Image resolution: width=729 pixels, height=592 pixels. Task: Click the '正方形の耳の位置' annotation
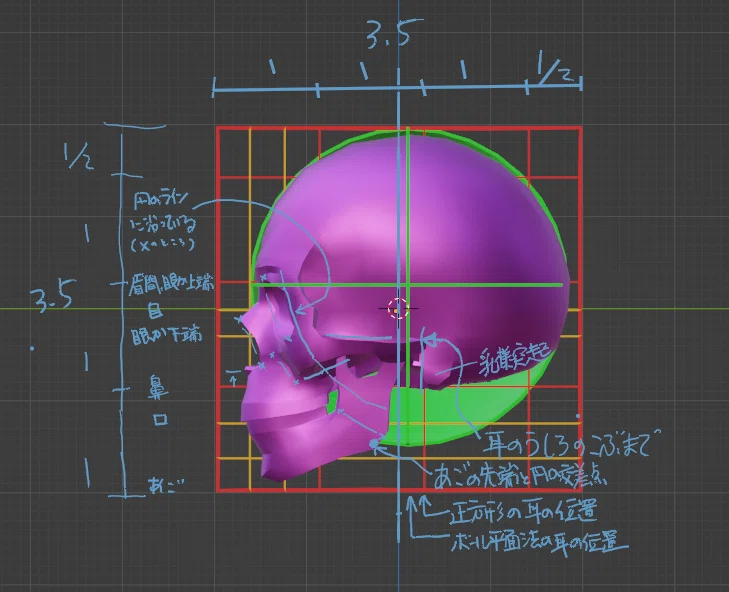[523, 510]
